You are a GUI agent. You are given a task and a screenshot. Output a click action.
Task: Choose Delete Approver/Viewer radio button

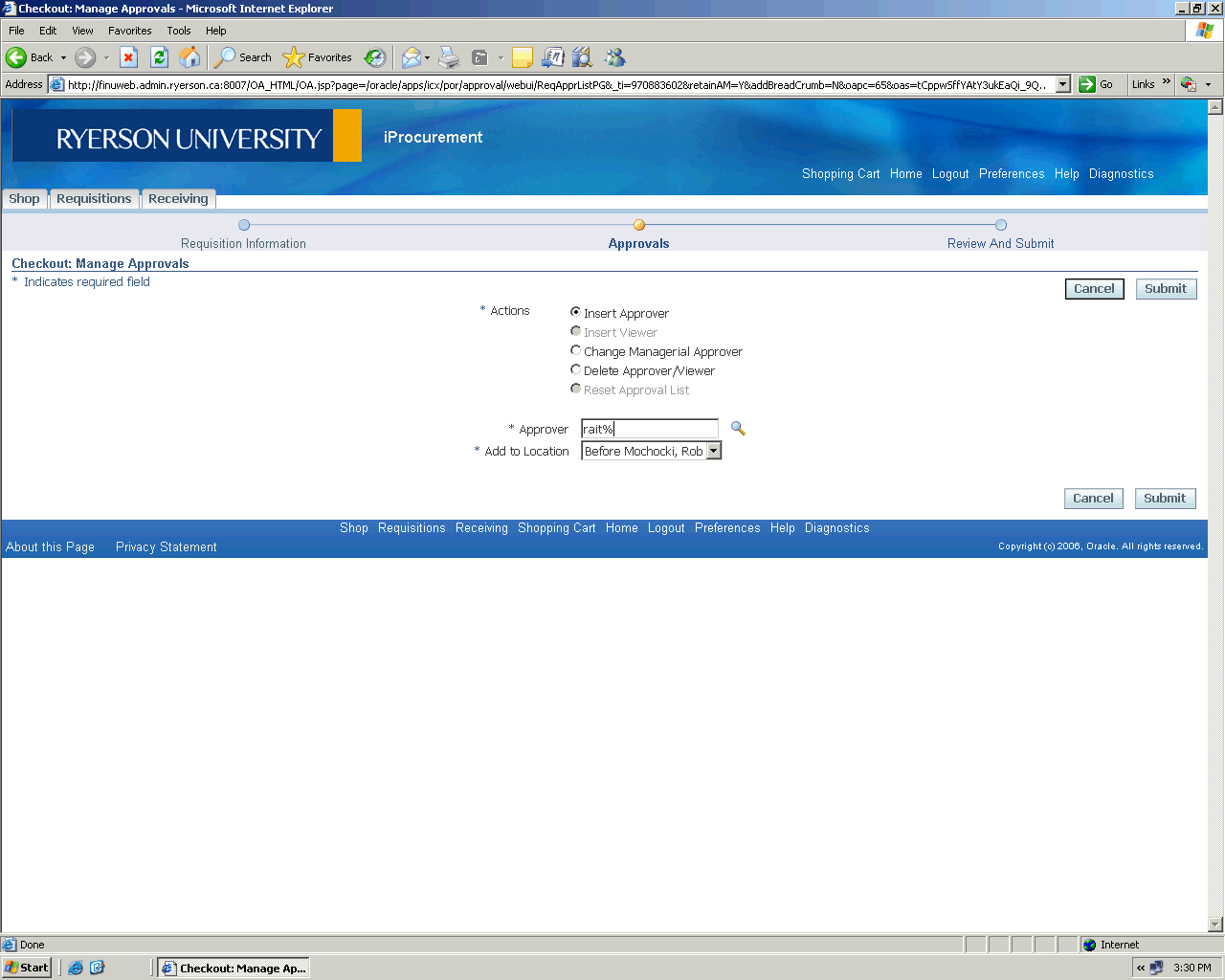[575, 369]
